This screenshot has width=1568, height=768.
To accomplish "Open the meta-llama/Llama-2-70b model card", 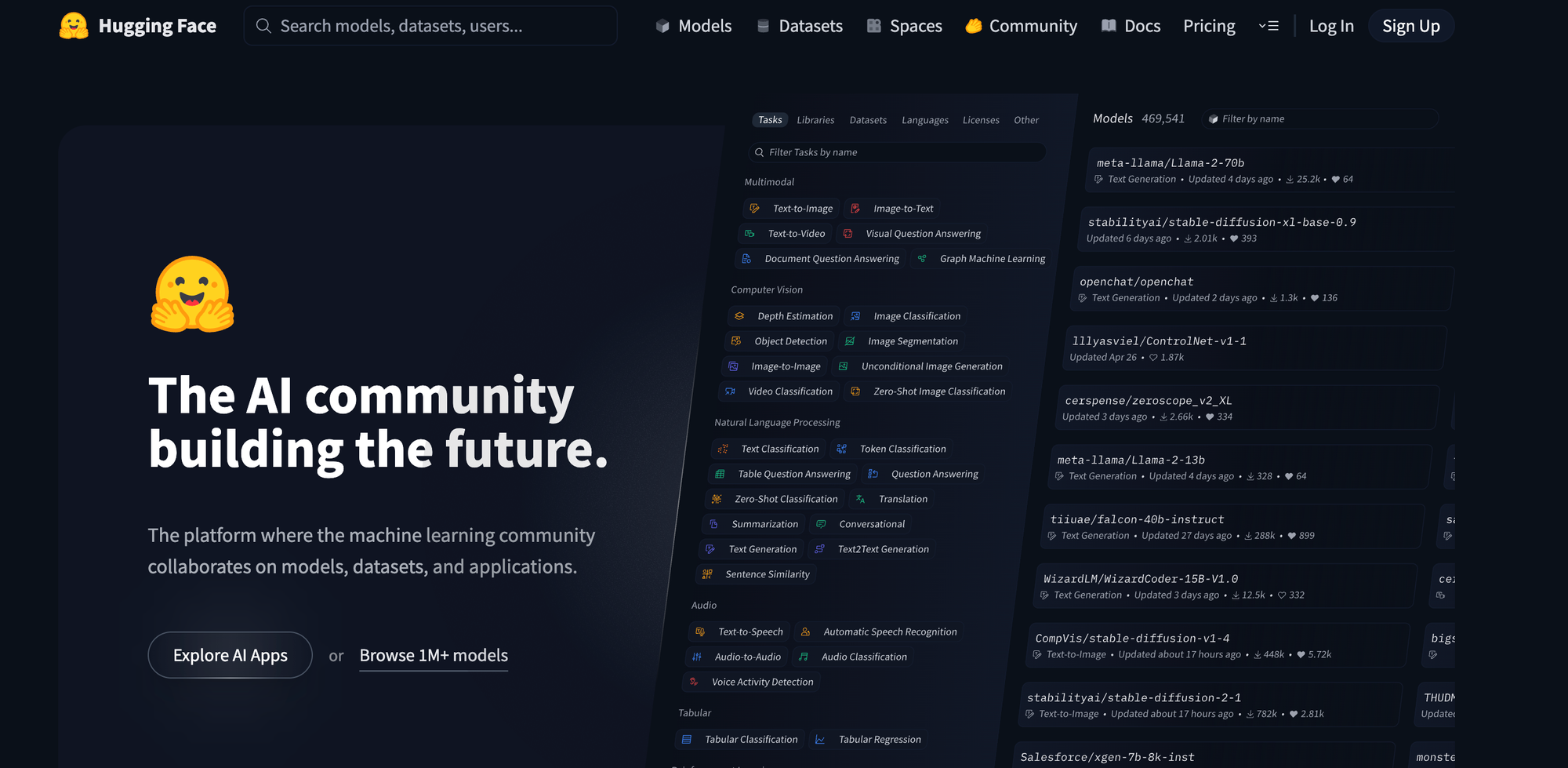I will click(x=1272, y=170).
